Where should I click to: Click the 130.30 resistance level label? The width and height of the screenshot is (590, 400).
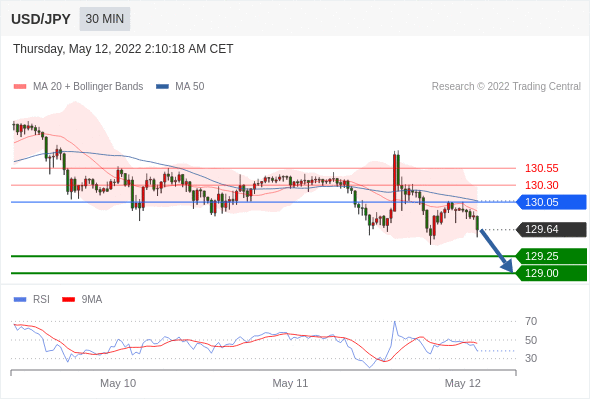click(541, 185)
